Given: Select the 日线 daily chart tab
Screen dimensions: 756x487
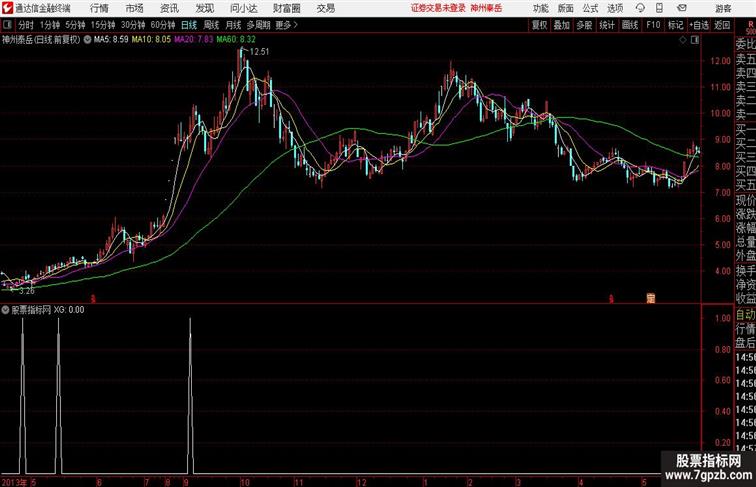Looking at the screenshot, I should coord(189,25).
